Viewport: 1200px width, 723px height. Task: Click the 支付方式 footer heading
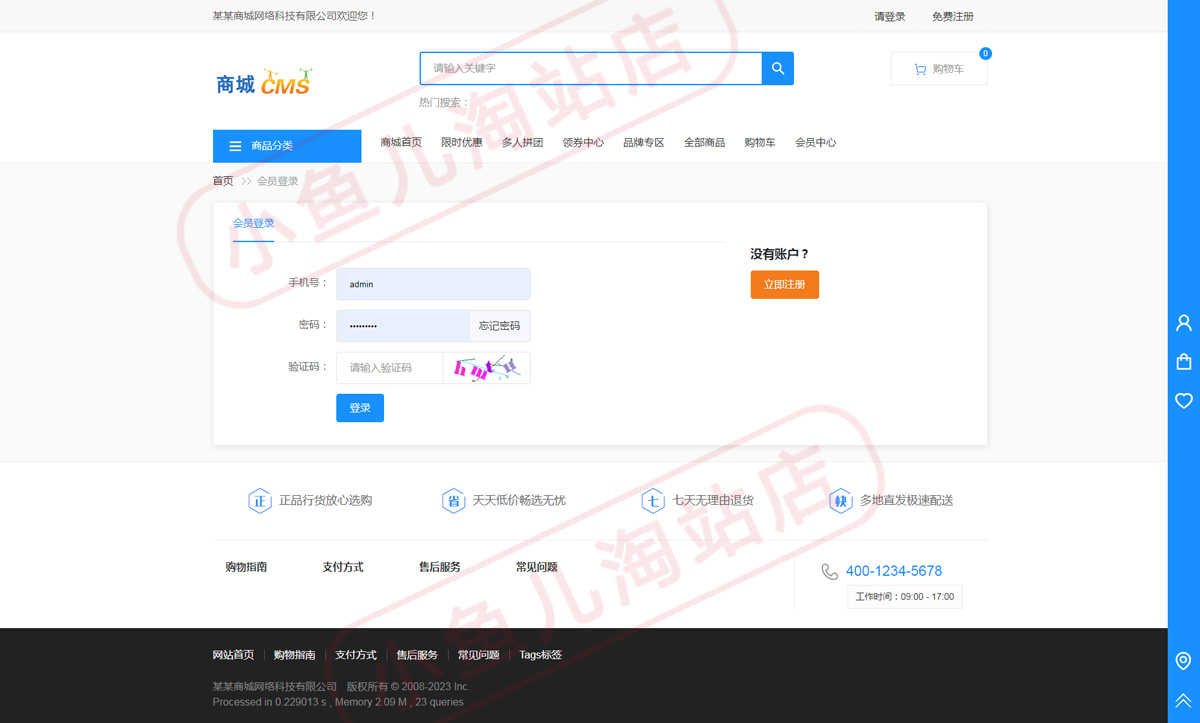[343, 567]
